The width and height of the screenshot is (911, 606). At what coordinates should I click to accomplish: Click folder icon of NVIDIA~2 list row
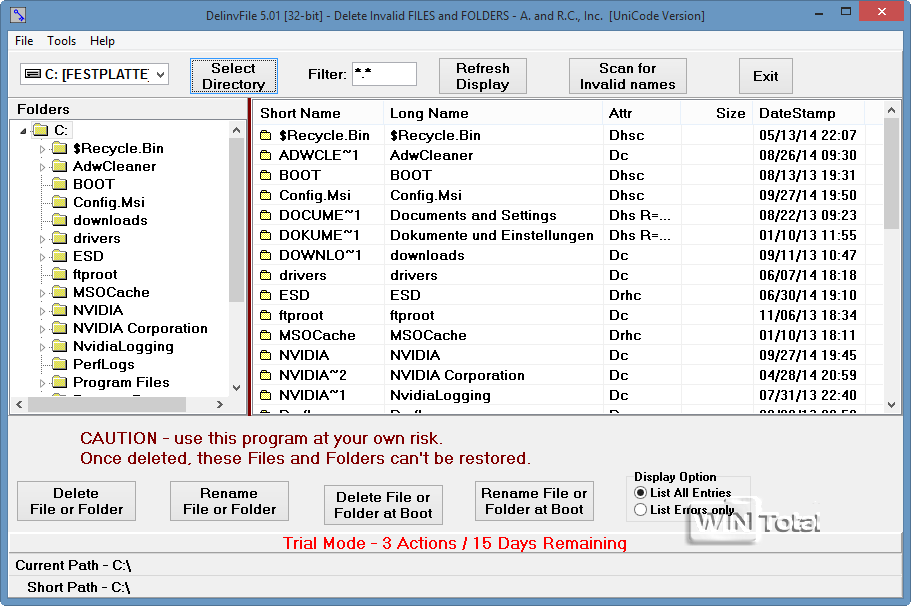[266, 375]
